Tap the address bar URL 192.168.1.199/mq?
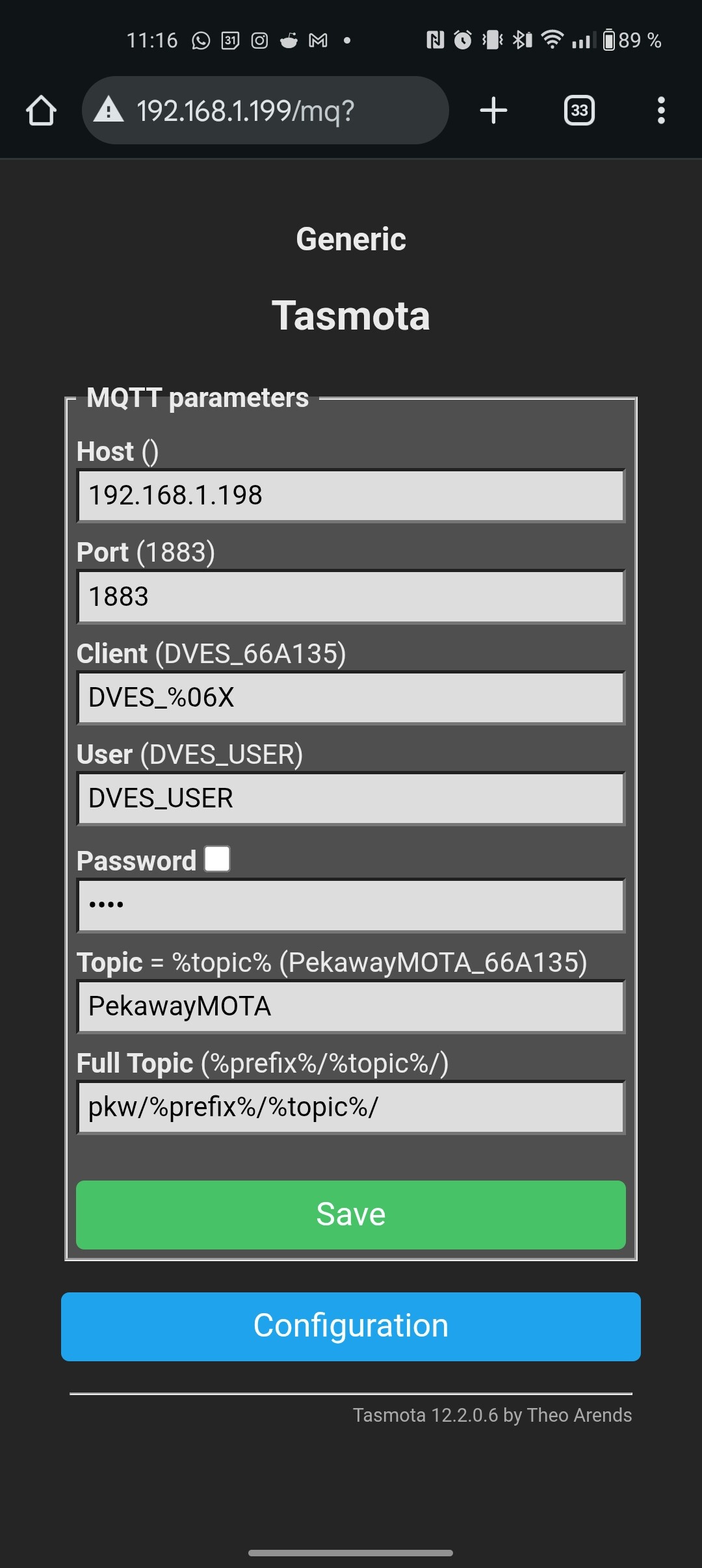 pos(245,111)
